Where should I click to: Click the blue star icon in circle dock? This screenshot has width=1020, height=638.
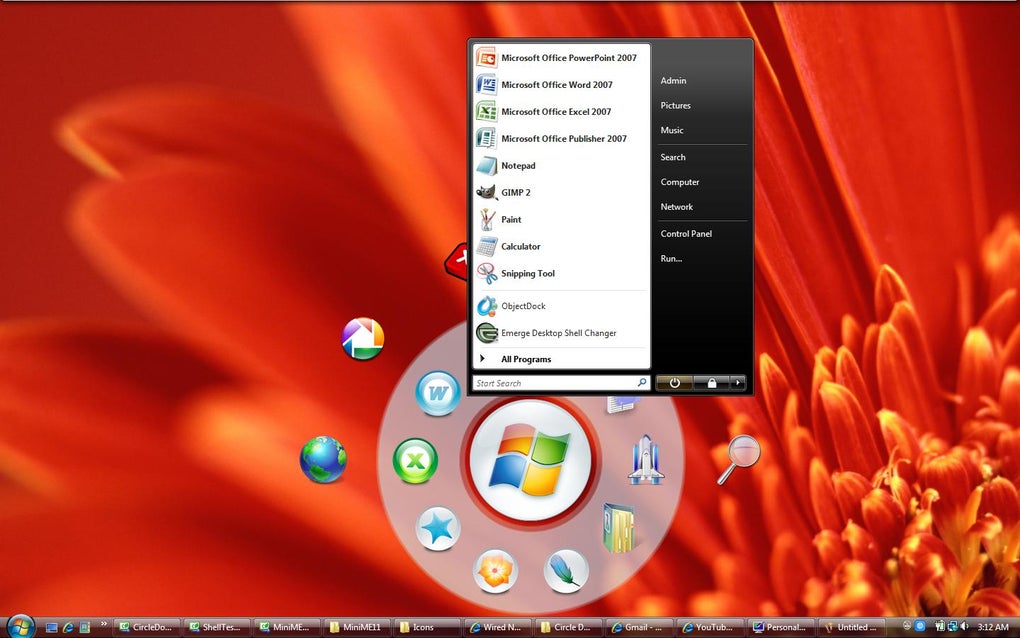437,528
